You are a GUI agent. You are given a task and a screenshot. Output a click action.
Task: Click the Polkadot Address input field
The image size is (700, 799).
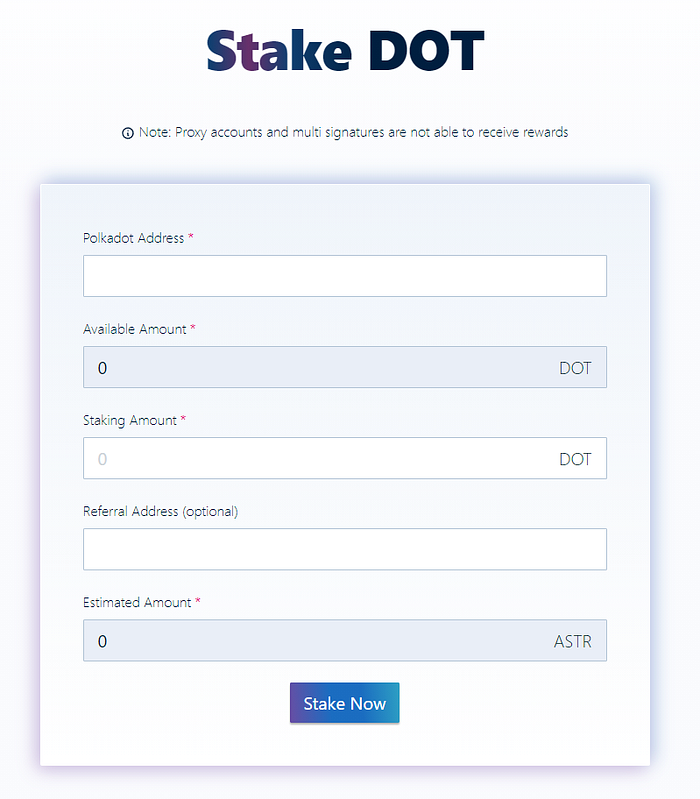(344, 276)
